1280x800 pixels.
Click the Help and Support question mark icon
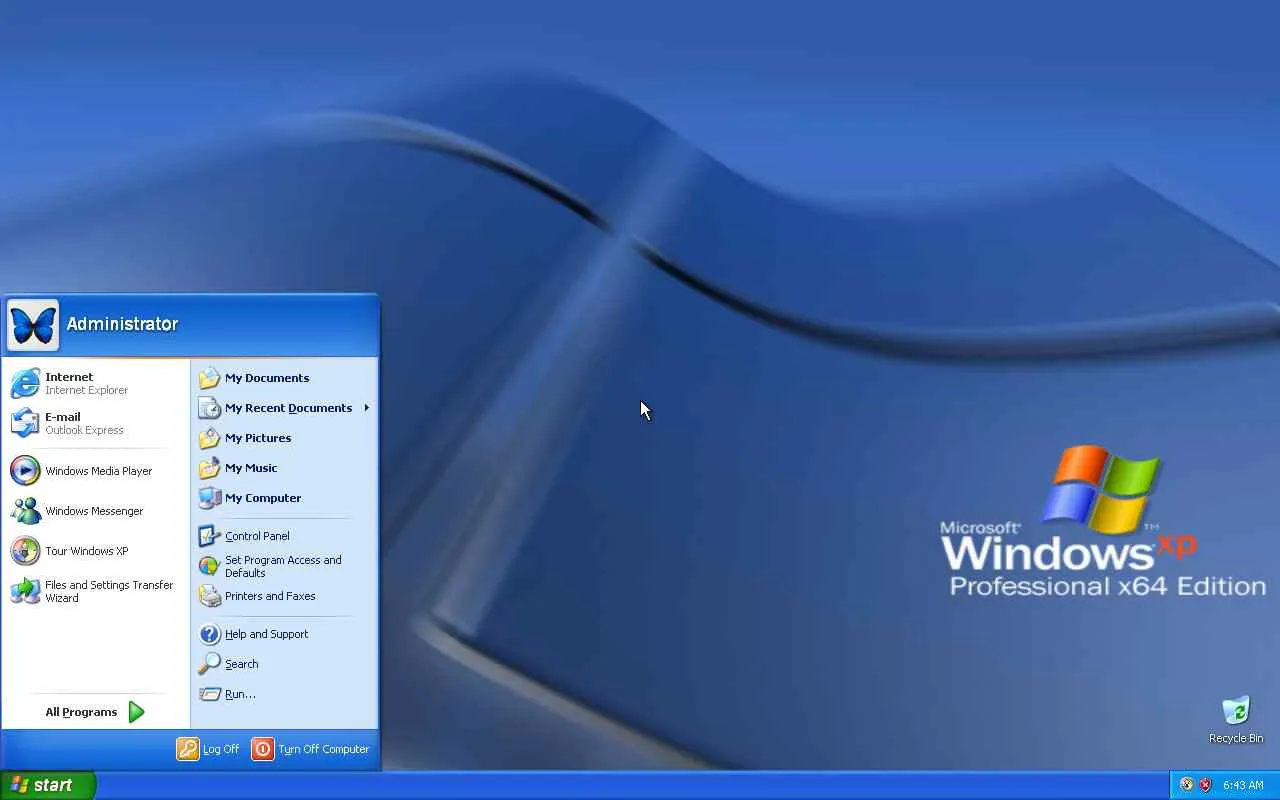coord(209,634)
